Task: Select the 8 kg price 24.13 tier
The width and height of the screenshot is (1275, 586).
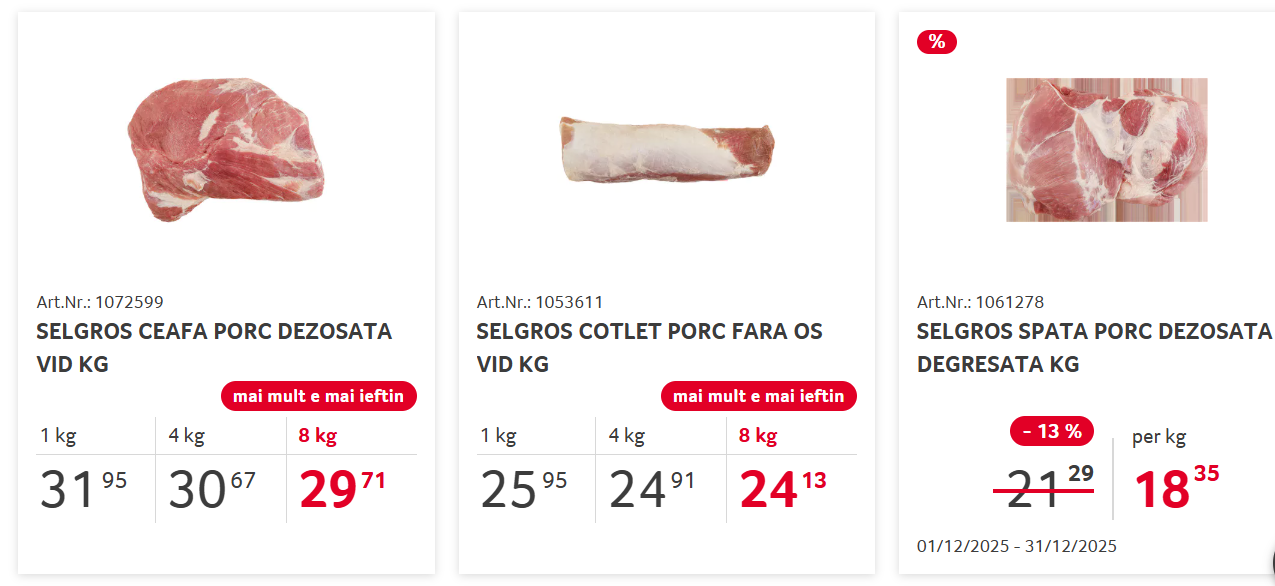Action: [x=792, y=470]
